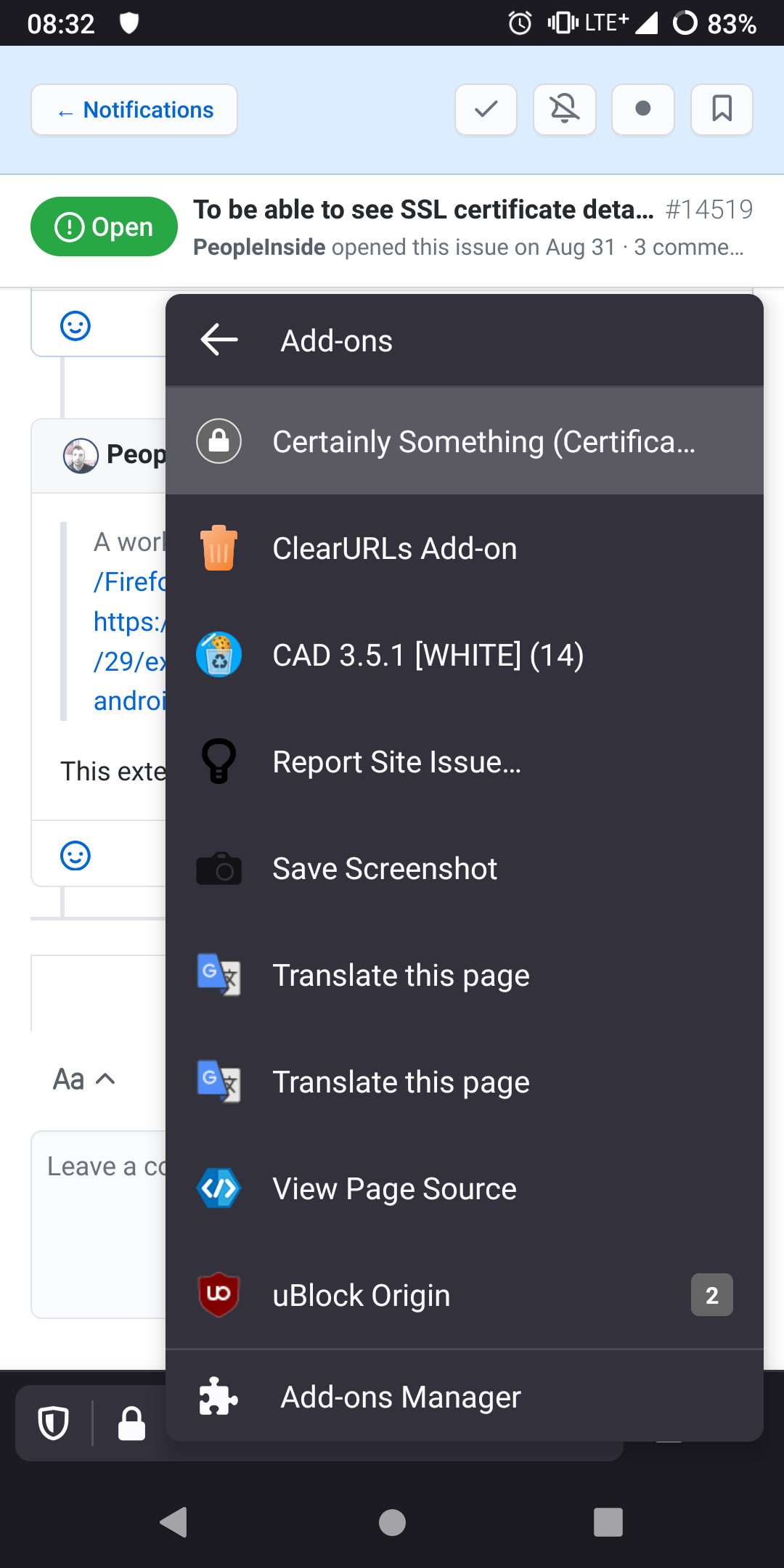Tap the puzzle piece Add-ons Manager icon
Image resolution: width=784 pixels, height=1568 pixels.
pos(218,1396)
